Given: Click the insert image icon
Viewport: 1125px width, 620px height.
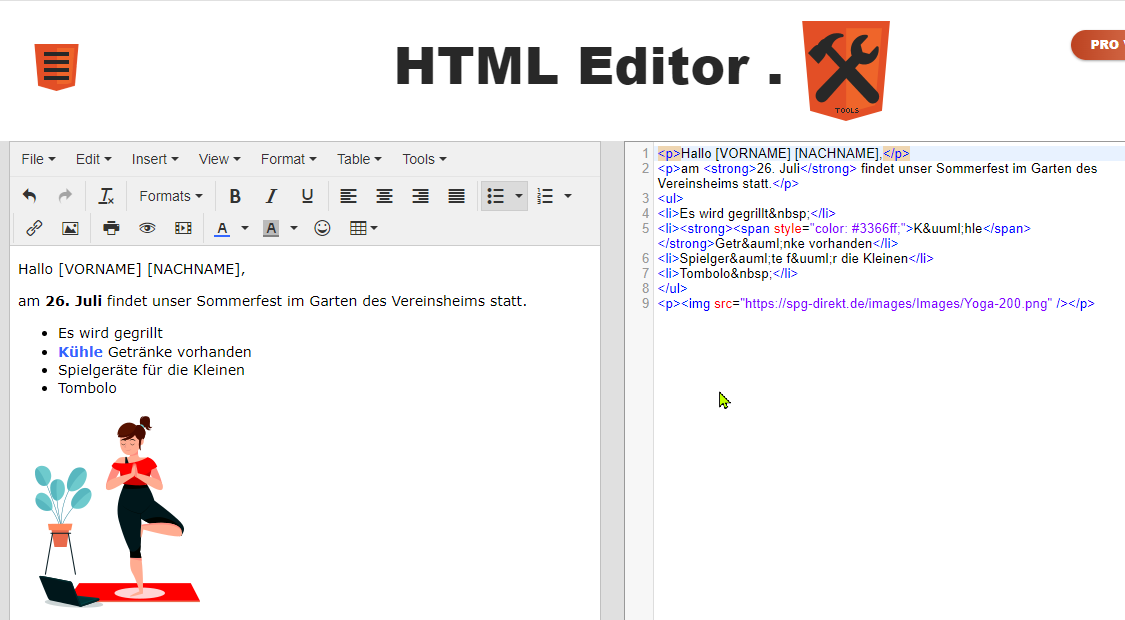Looking at the screenshot, I should (x=70, y=228).
